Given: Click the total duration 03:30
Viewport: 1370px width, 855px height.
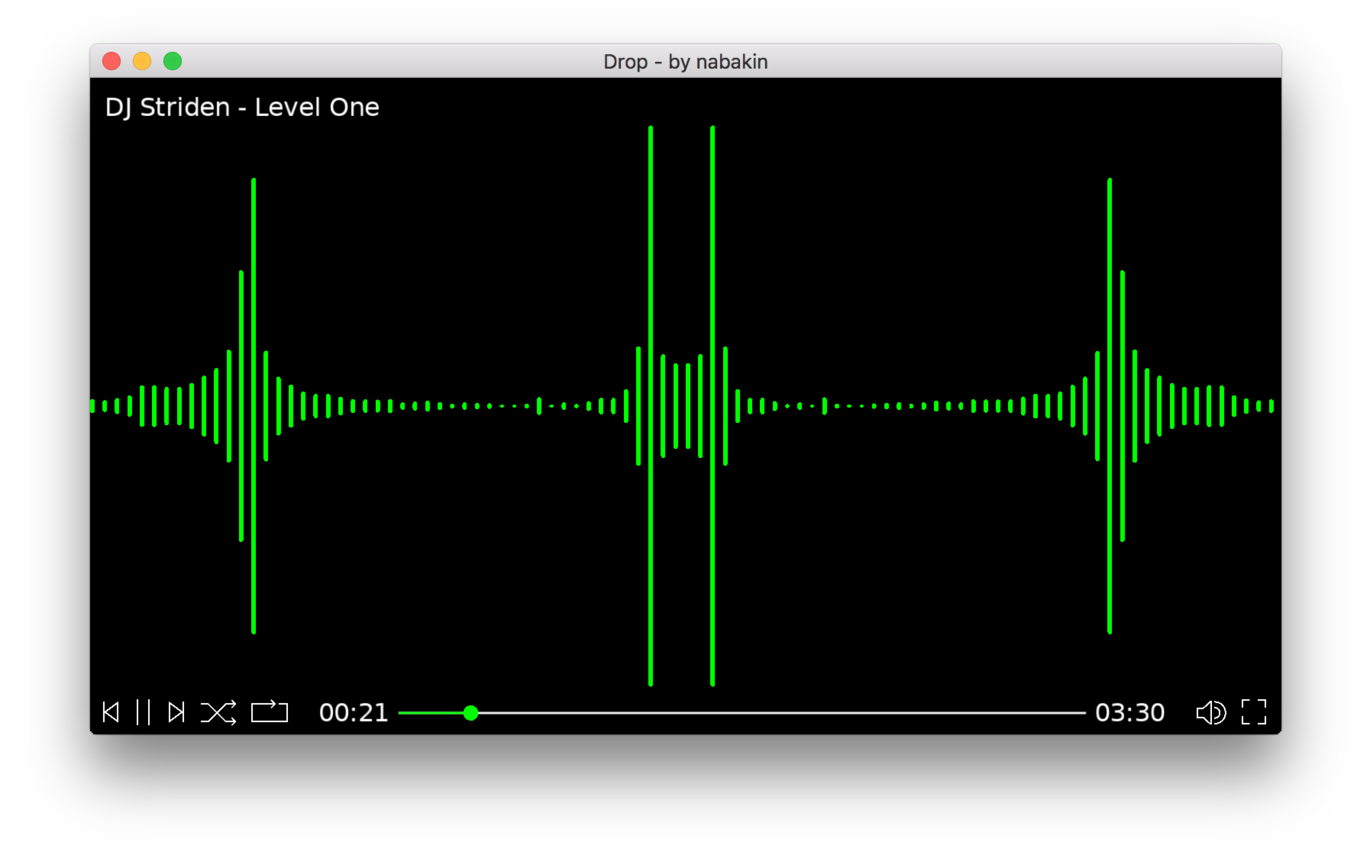Looking at the screenshot, I should click(1130, 713).
